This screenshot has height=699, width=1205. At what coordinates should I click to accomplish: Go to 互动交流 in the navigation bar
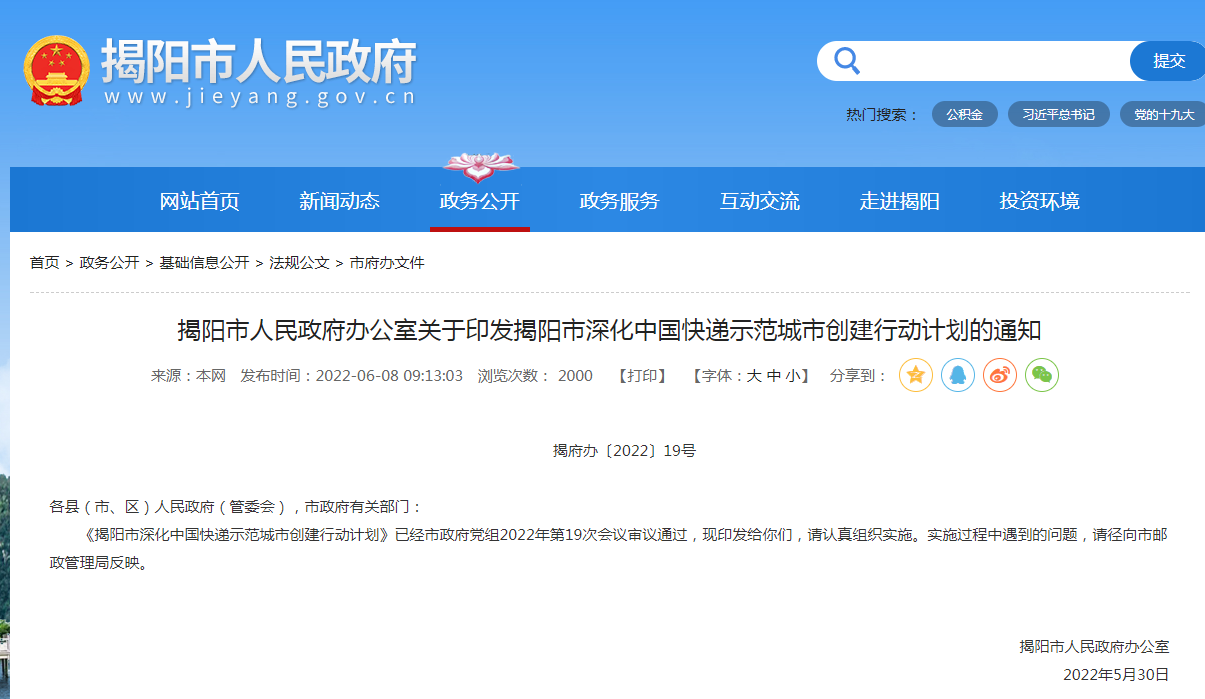point(760,201)
